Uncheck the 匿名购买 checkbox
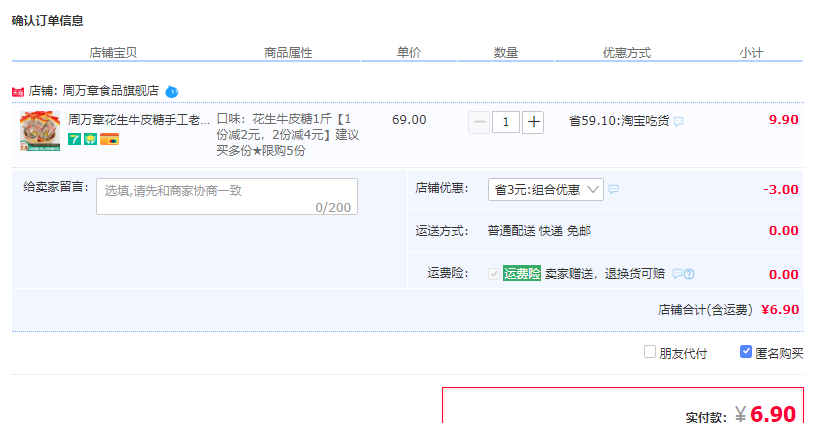The height and width of the screenshot is (423, 816). pyautogui.click(x=746, y=352)
